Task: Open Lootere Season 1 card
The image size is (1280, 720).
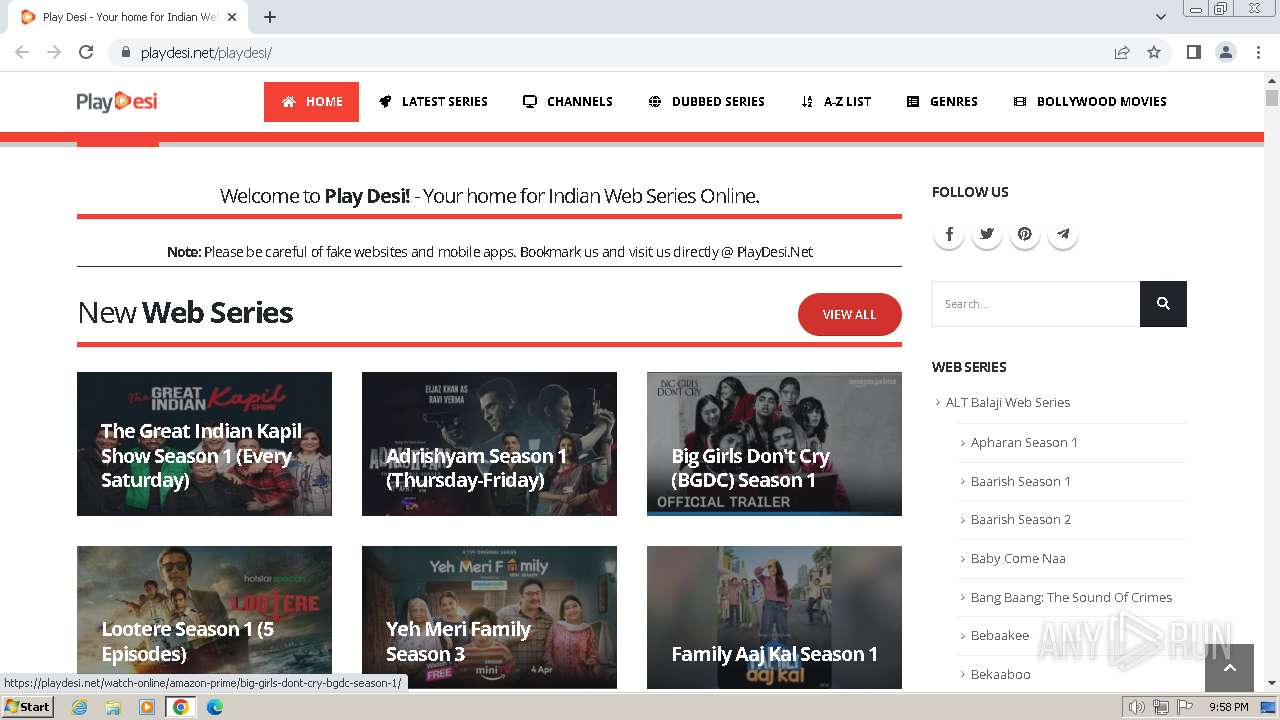Action: 204,617
